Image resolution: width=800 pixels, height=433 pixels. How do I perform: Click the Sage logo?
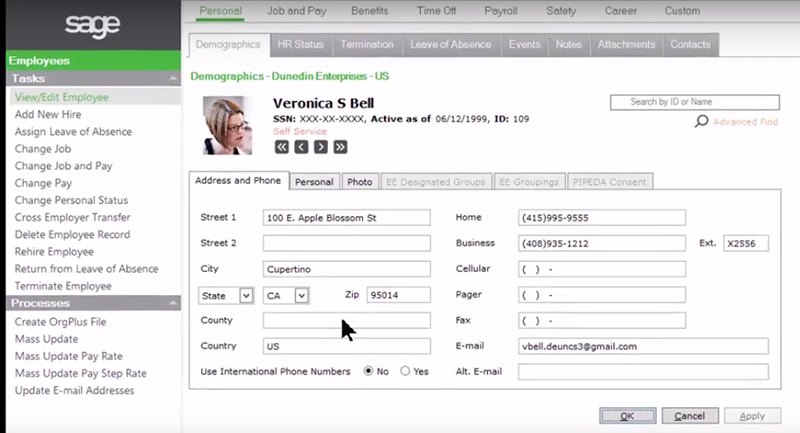[x=92, y=24]
